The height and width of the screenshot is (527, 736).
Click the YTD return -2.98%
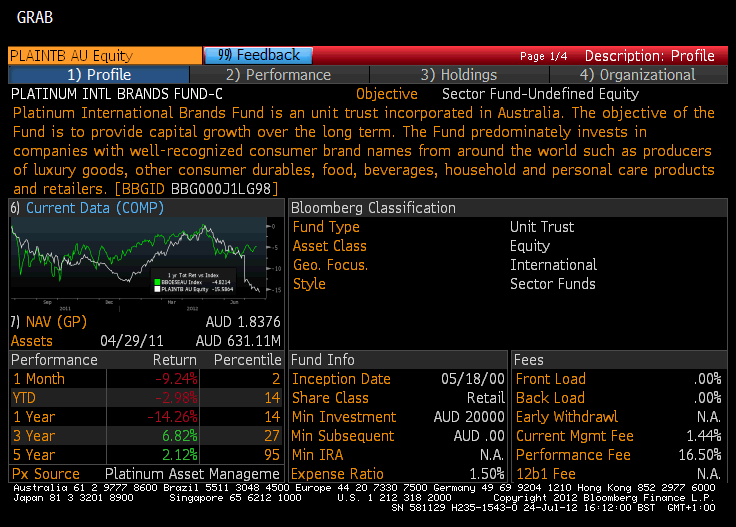176,398
